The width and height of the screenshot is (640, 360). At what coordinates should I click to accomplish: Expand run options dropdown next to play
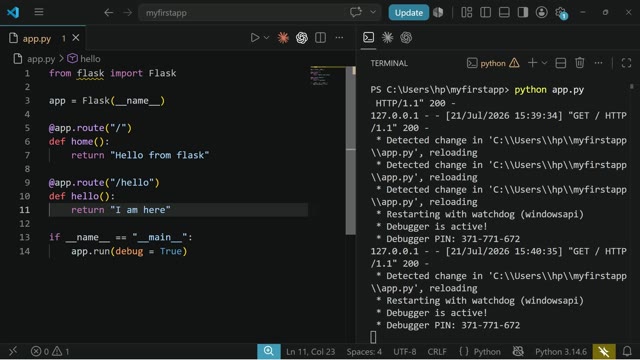pyautogui.click(x=267, y=38)
